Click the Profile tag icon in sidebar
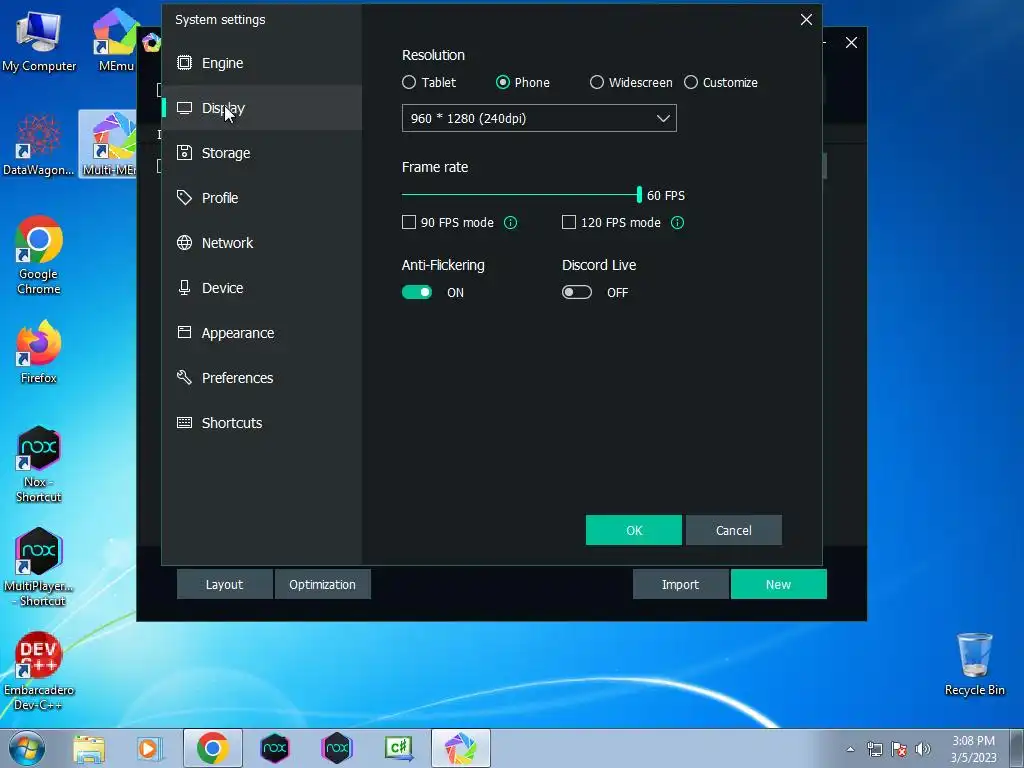 [185, 197]
